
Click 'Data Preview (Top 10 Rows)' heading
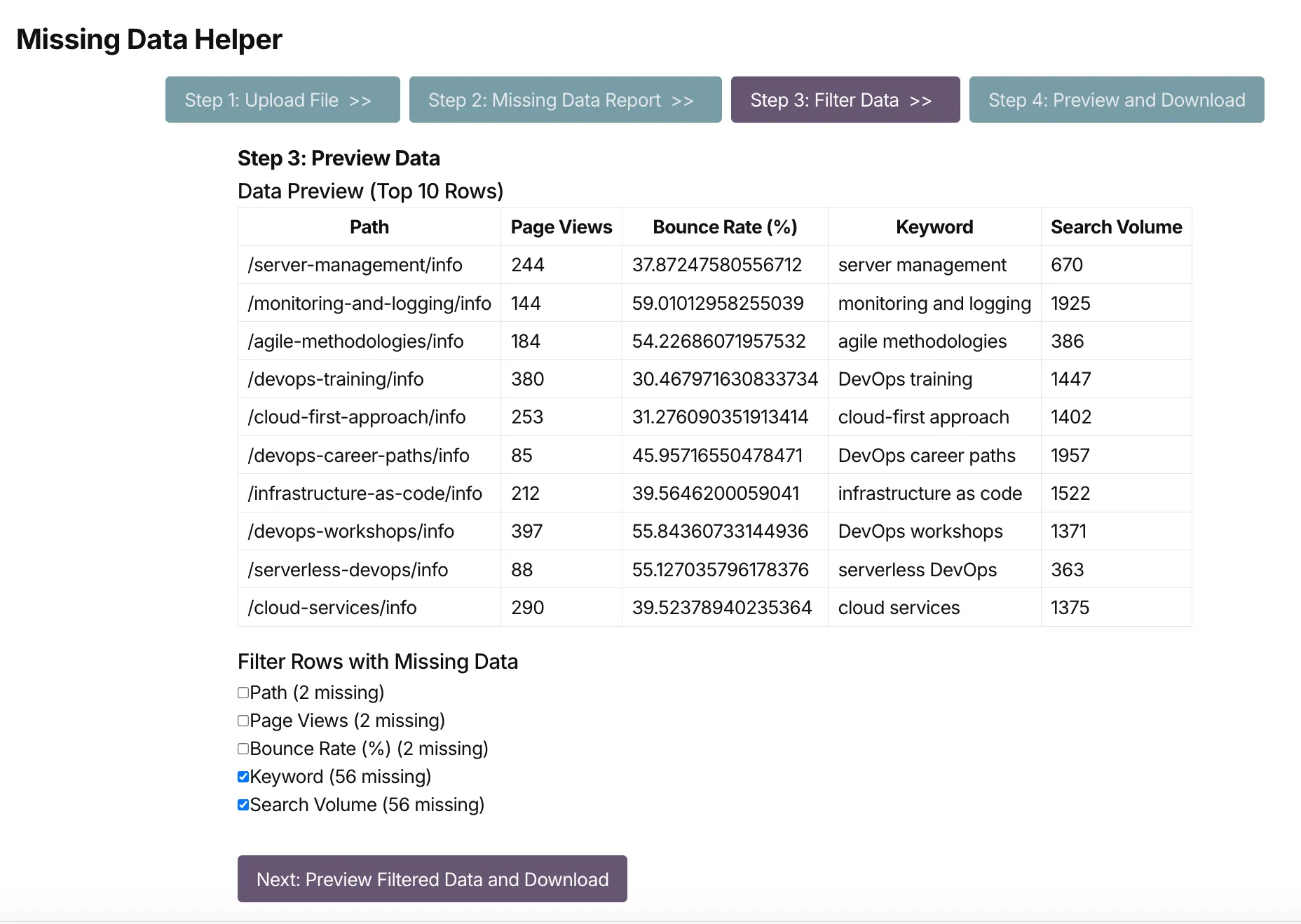370,191
